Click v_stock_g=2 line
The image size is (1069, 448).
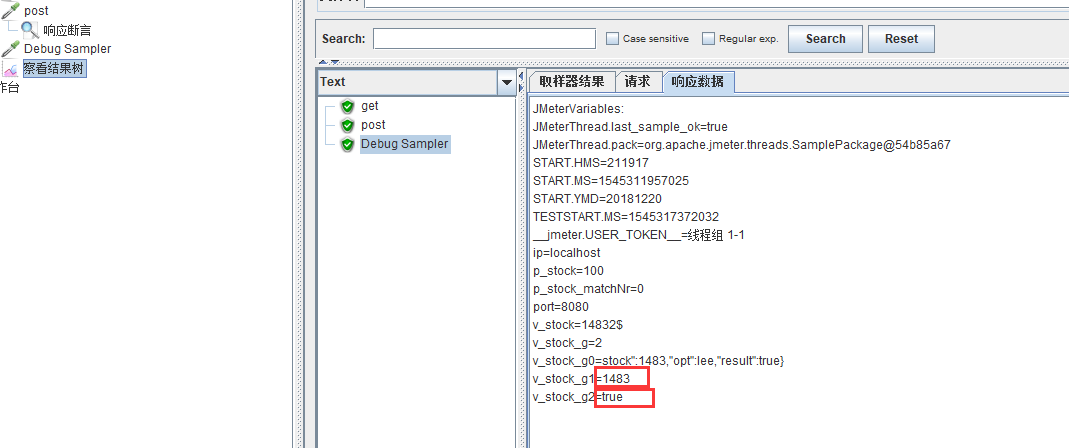pyautogui.click(x=567, y=343)
